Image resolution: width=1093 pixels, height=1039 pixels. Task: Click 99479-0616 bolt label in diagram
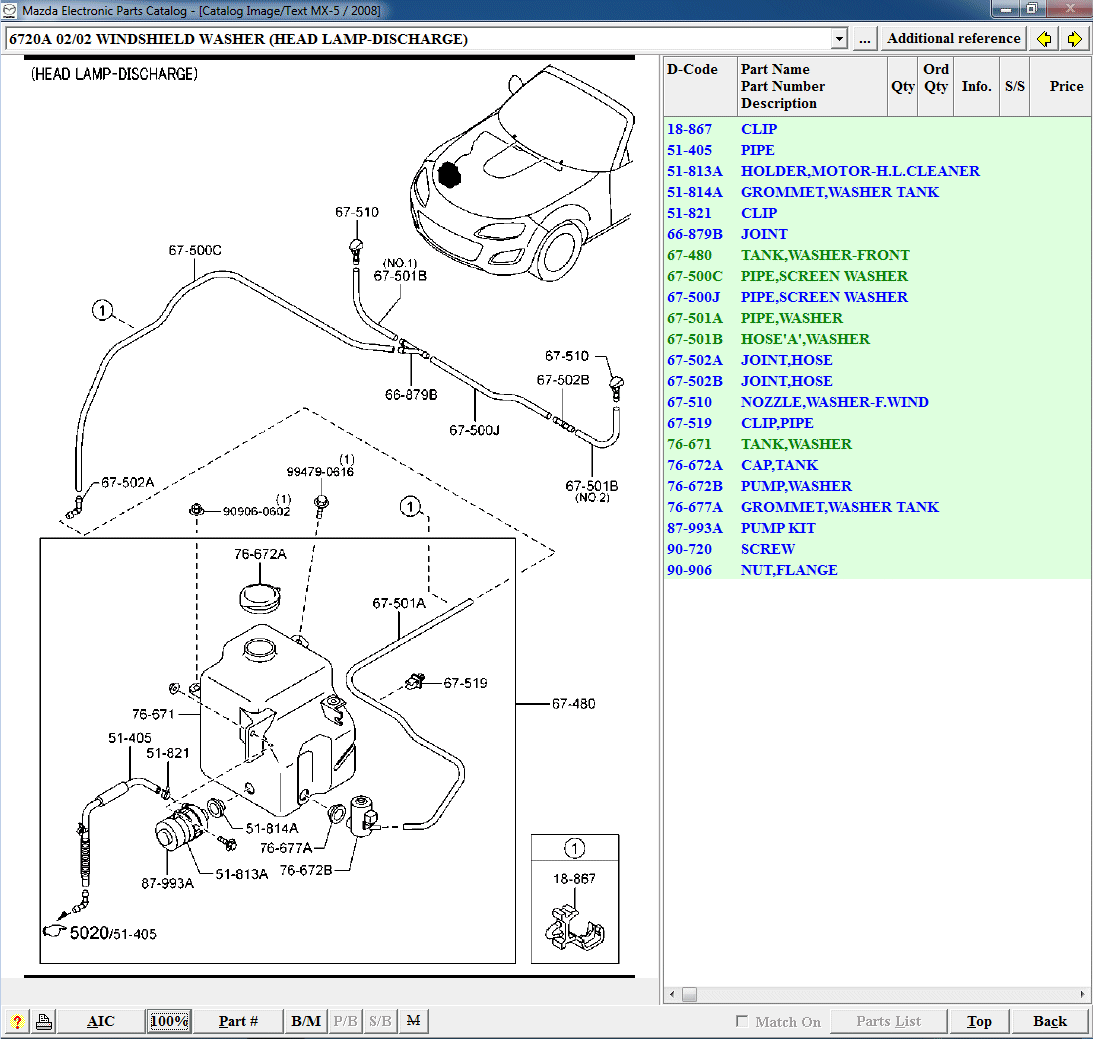[320, 472]
